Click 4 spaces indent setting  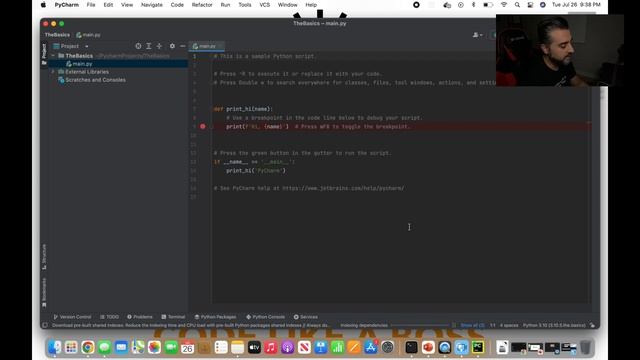pyautogui.click(x=509, y=325)
